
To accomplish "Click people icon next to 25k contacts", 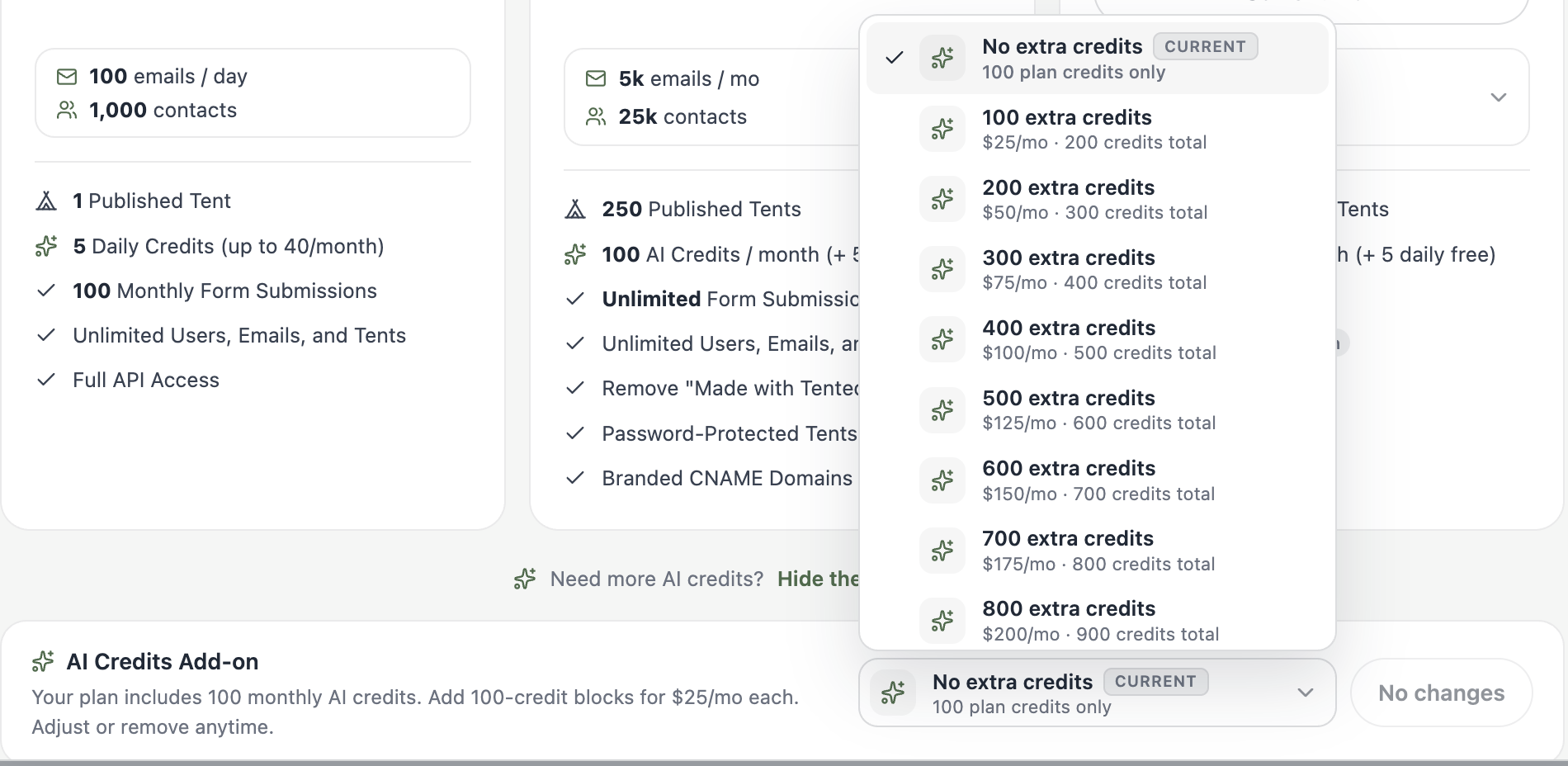I will coord(596,116).
